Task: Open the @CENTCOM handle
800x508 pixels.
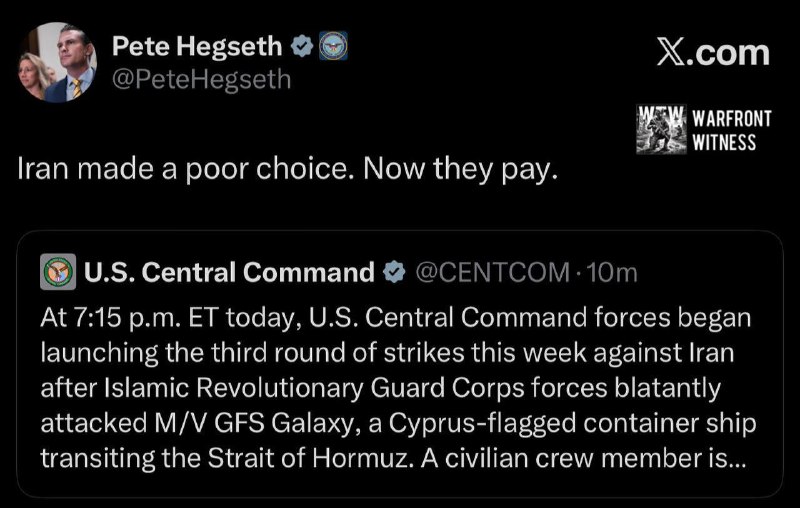Action: tap(492, 272)
